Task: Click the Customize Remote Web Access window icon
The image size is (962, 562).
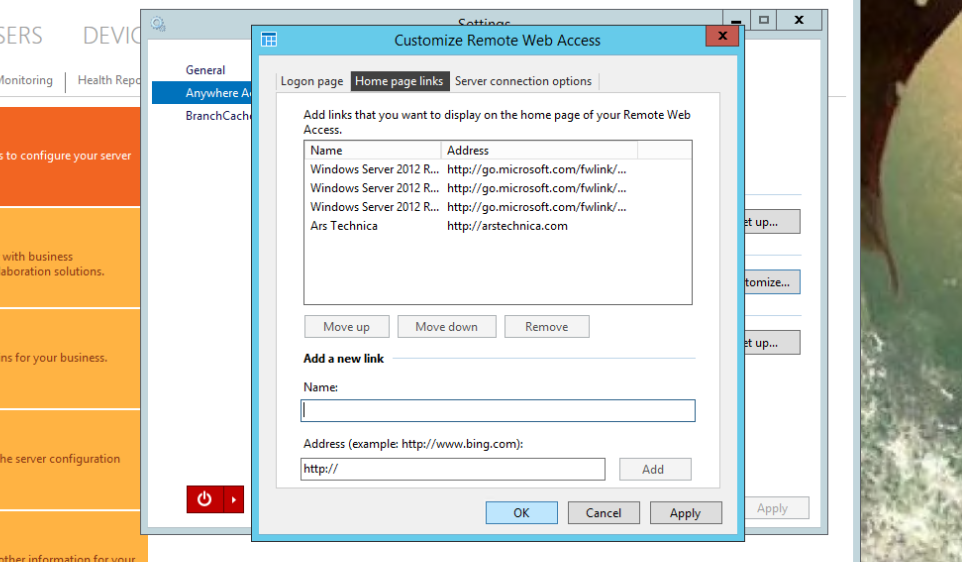Action: pos(269,40)
